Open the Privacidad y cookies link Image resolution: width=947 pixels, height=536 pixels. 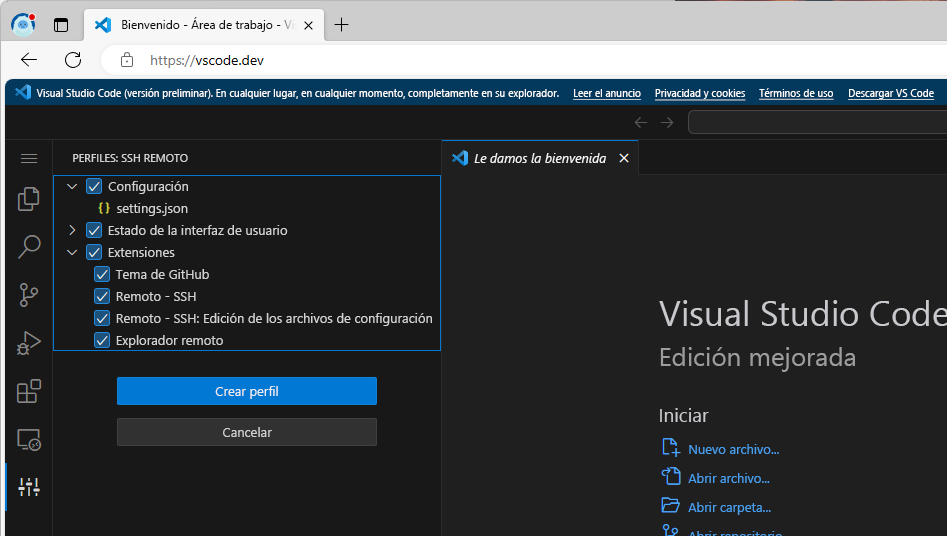(x=700, y=93)
